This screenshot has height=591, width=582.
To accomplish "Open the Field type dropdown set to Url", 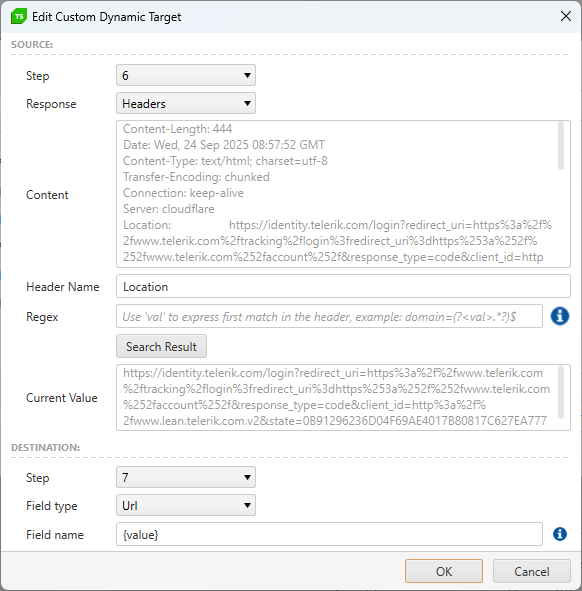I will click(186, 505).
